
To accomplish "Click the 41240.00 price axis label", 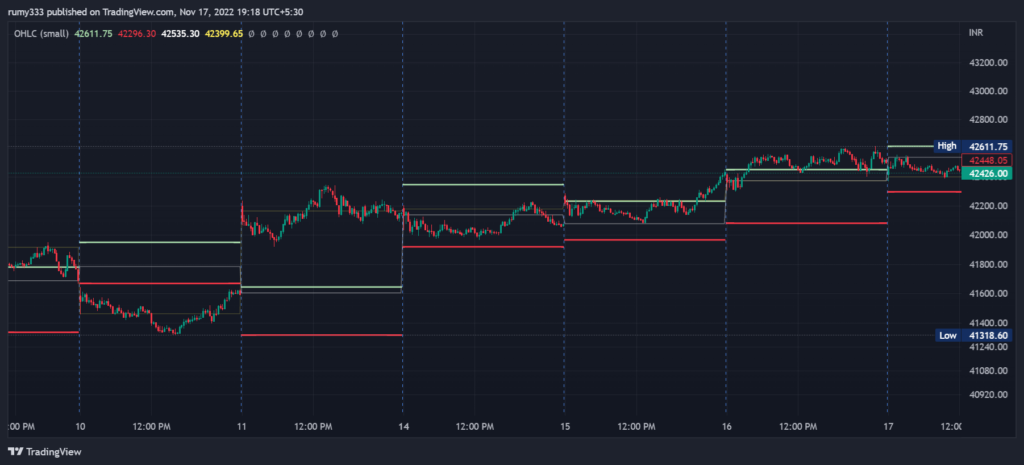I will click(x=989, y=347).
